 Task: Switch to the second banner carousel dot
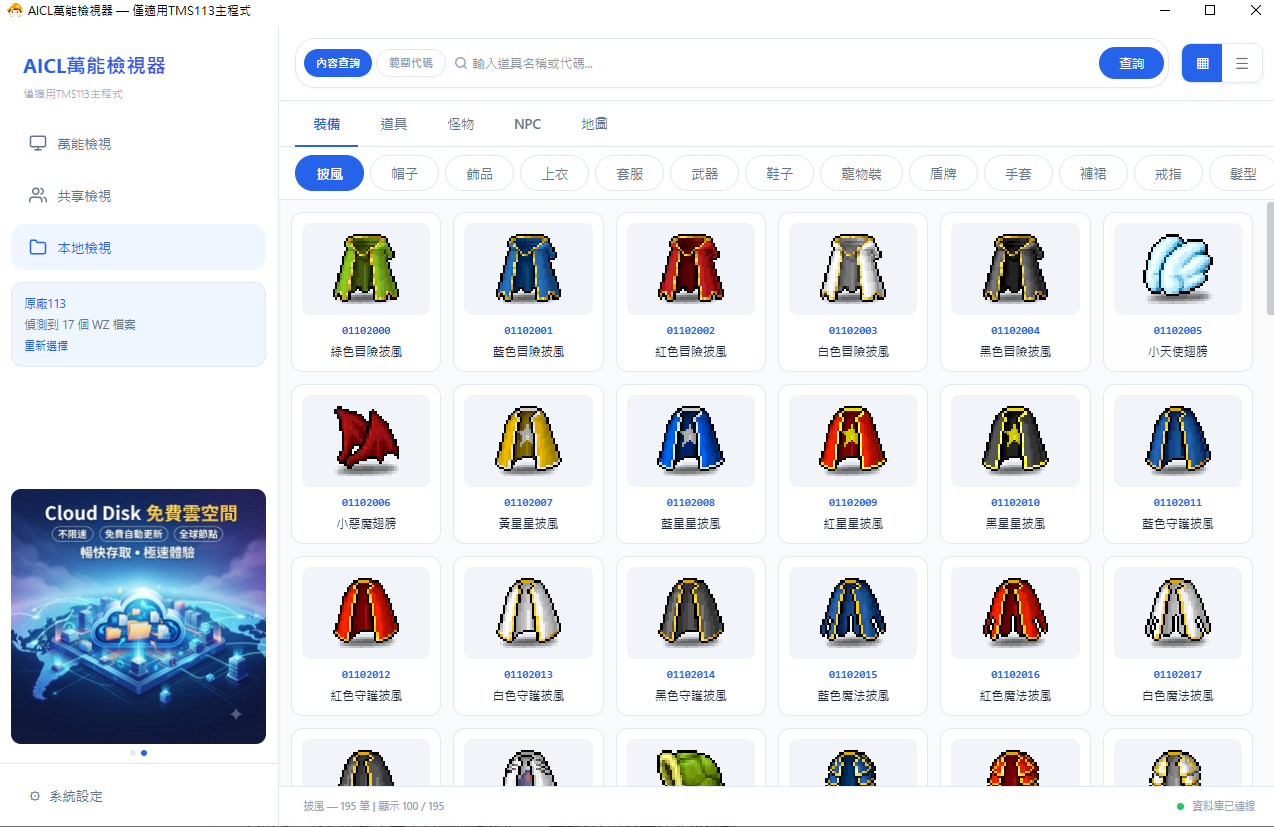pyautogui.click(x=144, y=753)
